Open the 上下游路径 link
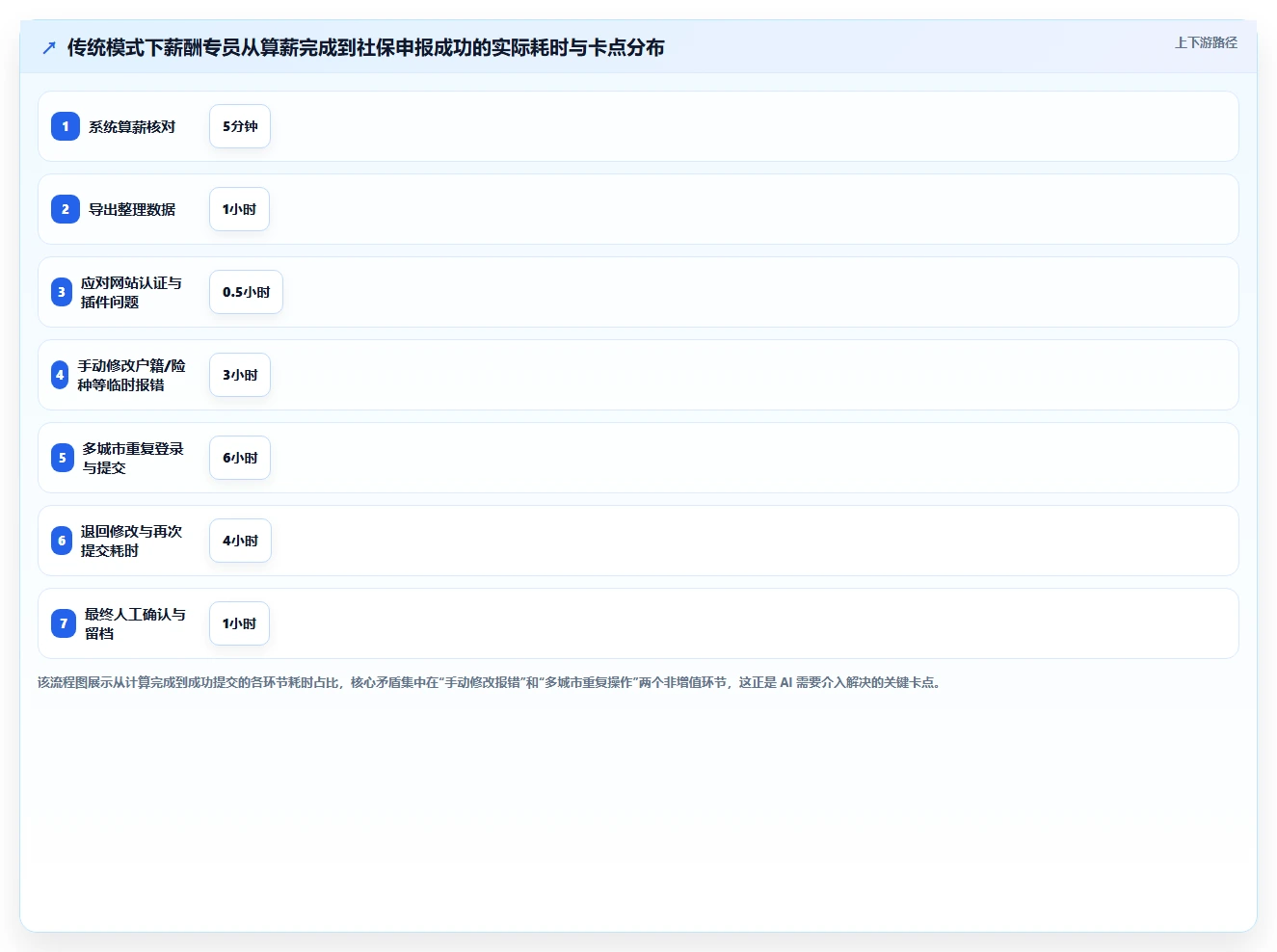Image resolution: width=1277 pixels, height=952 pixels. (1206, 42)
